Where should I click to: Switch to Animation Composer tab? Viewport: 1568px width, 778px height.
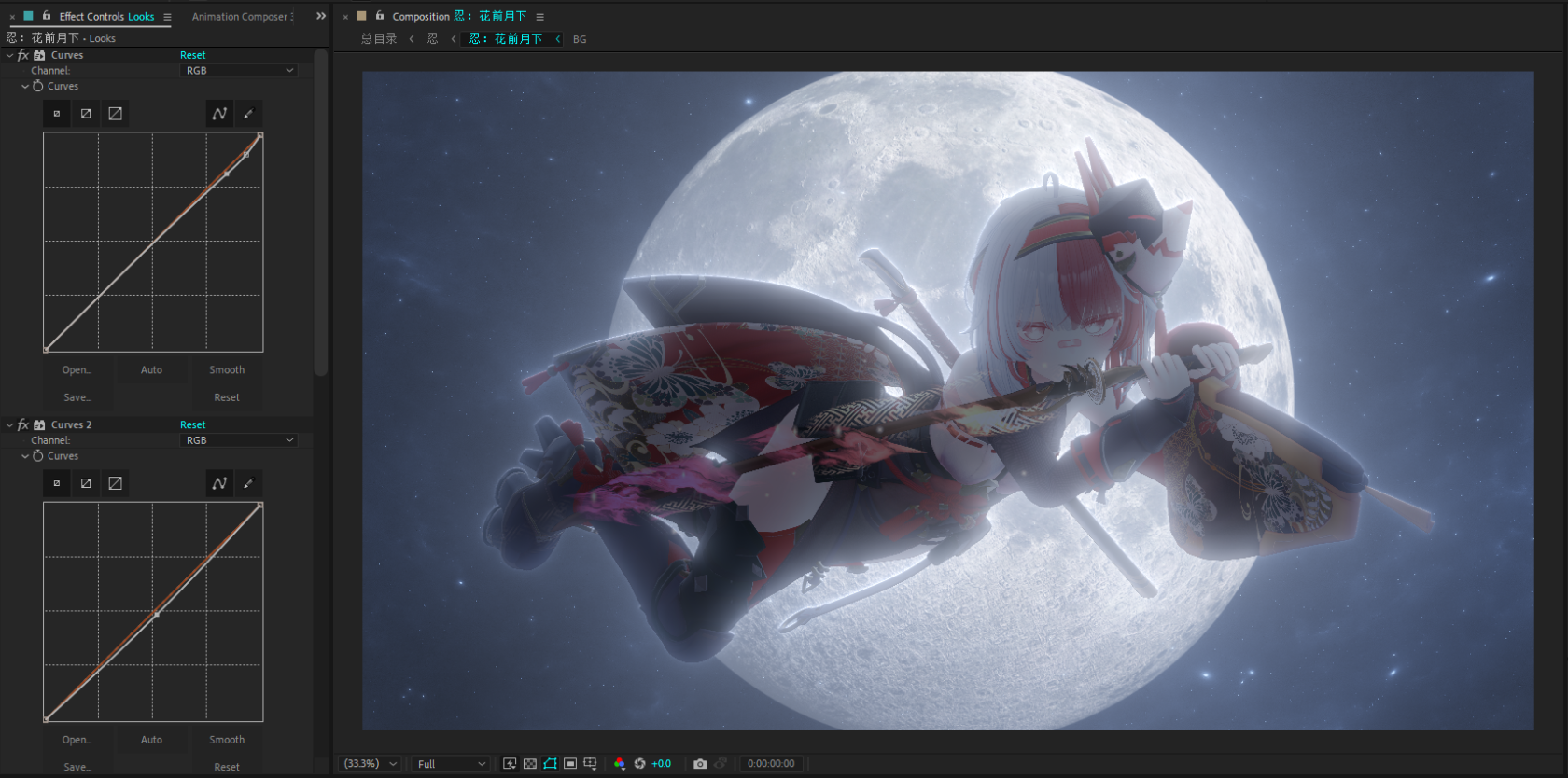tap(243, 17)
